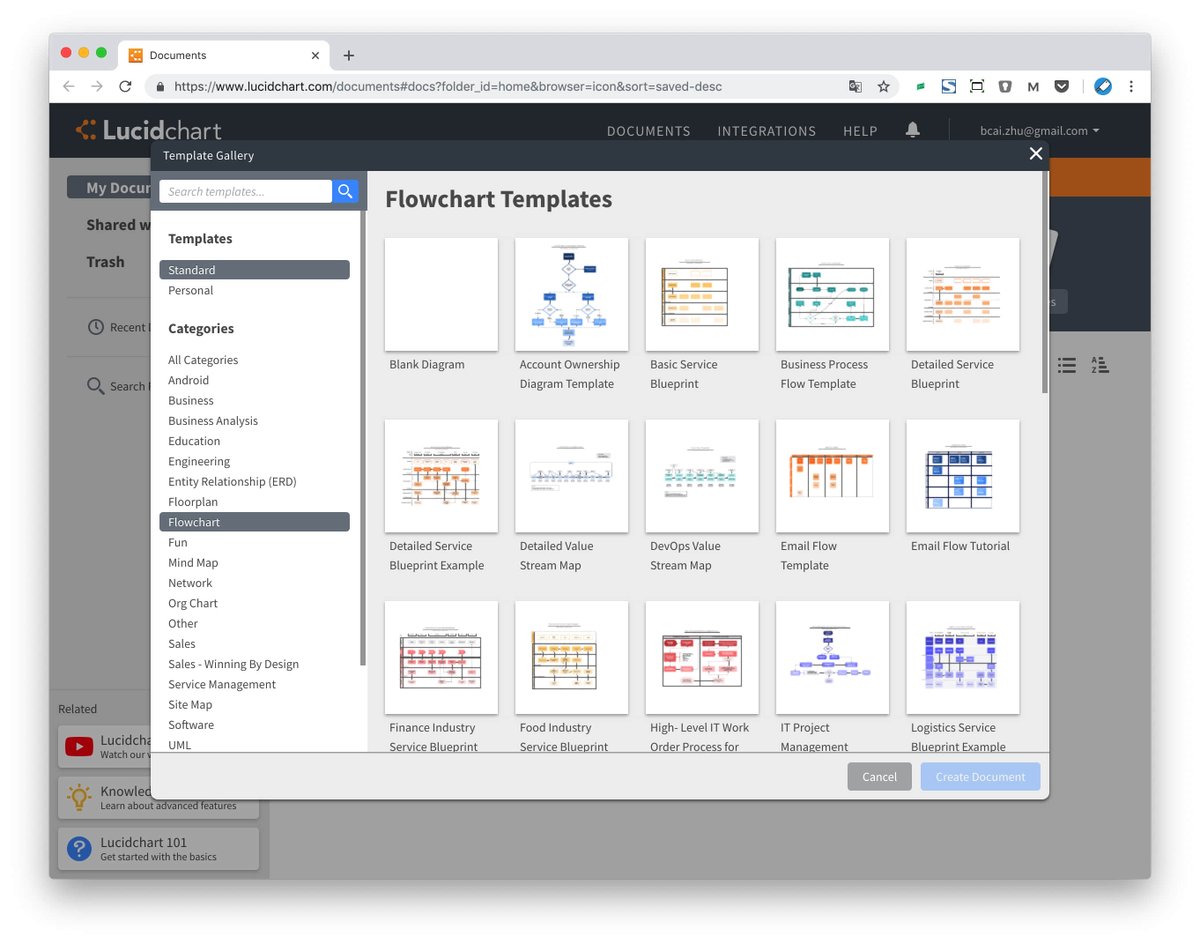Open the DOCUMENTS nav menu

click(648, 131)
